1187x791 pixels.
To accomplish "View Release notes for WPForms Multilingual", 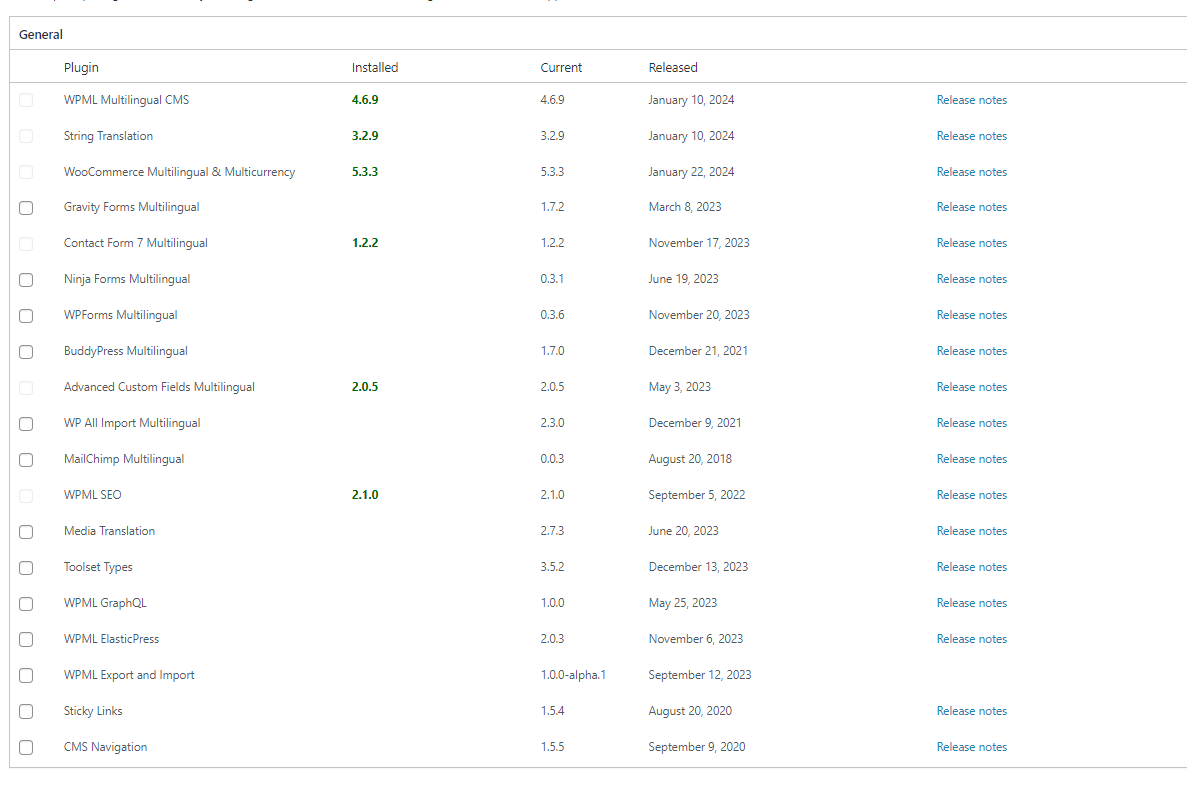I will pos(971,315).
